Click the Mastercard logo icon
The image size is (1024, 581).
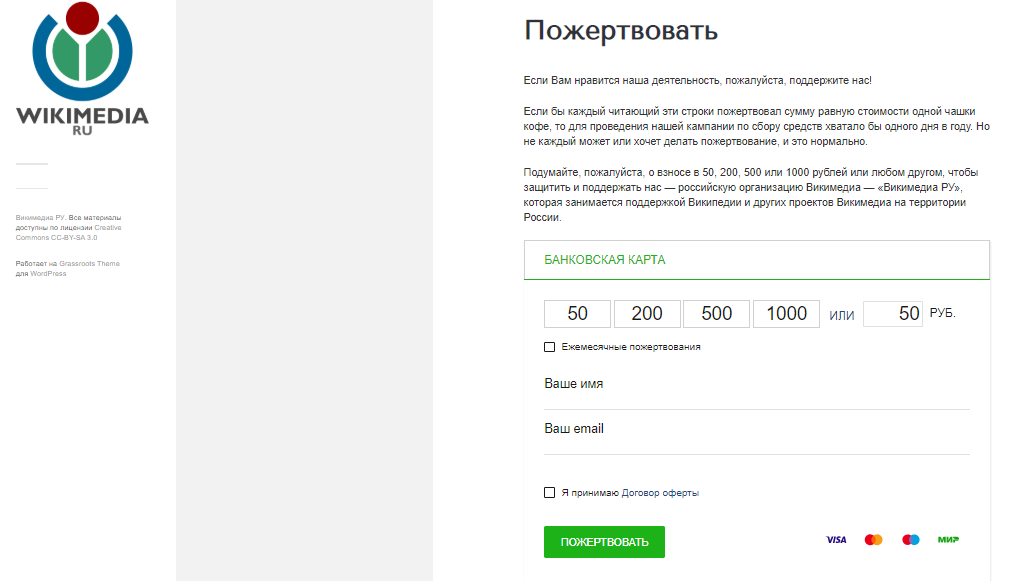click(x=873, y=540)
